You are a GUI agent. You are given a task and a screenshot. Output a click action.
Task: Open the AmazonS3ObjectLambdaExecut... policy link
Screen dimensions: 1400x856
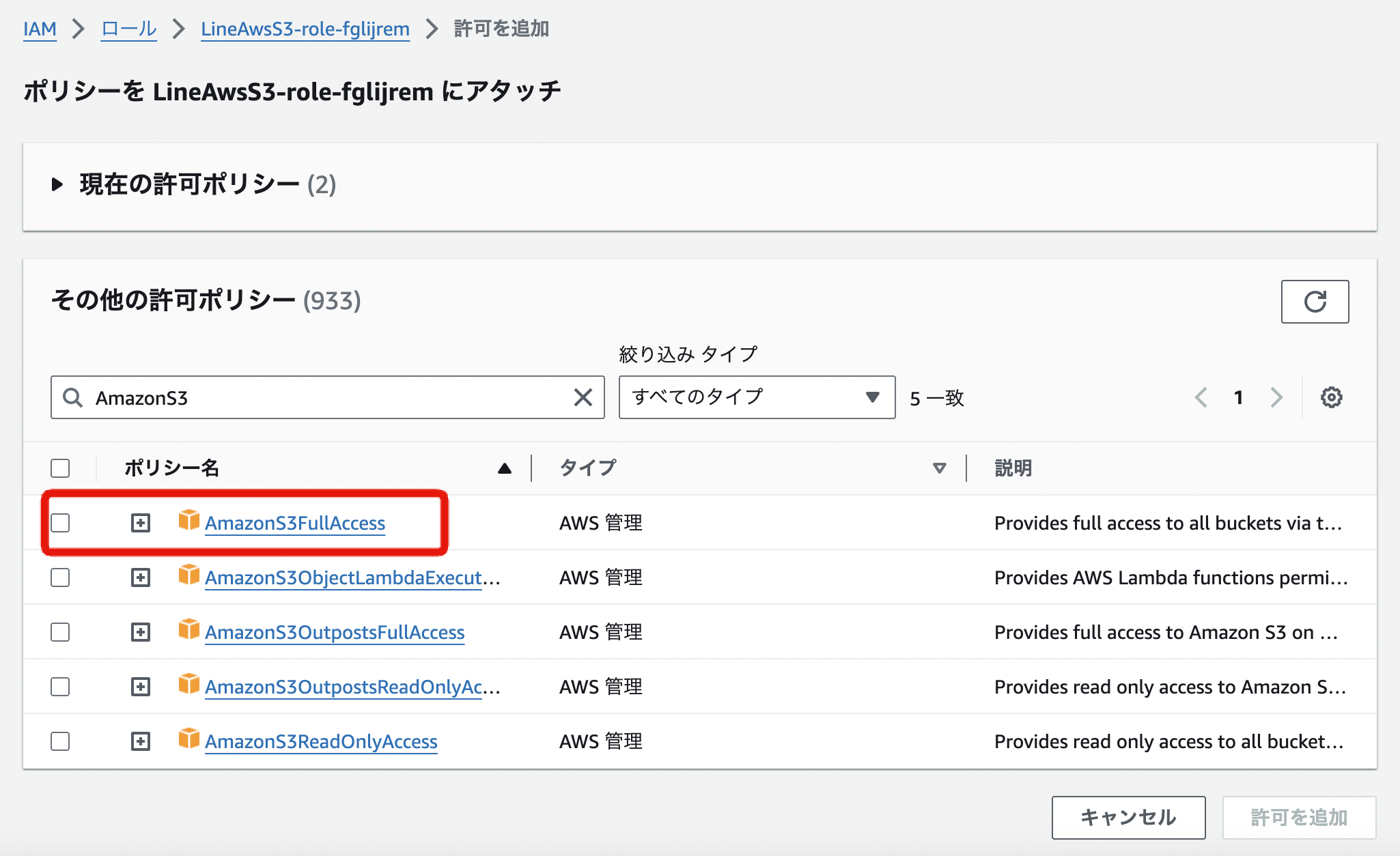(x=344, y=577)
